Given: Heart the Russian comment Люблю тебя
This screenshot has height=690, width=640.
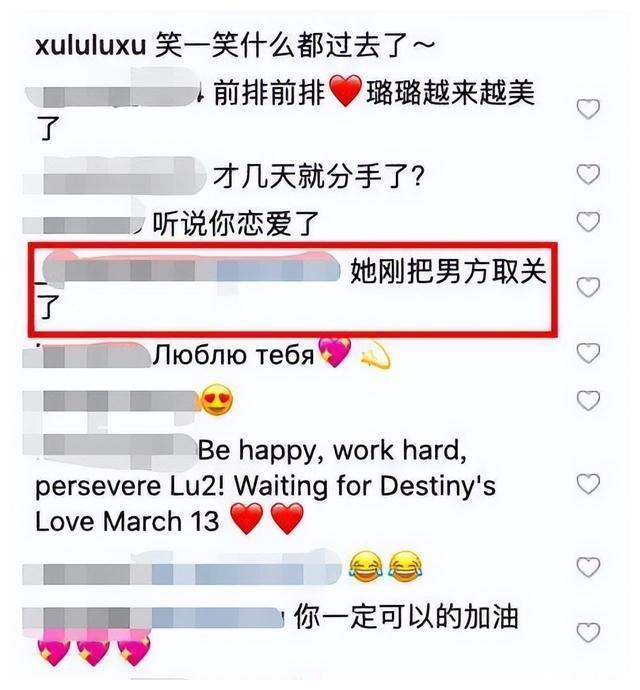Looking at the screenshot, I should click(x=588, y=353).
